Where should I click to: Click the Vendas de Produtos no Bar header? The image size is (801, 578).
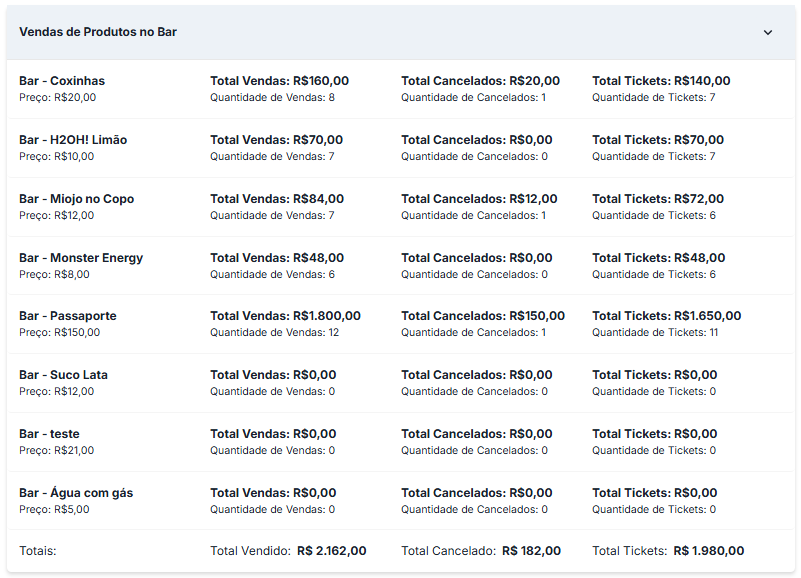pos(400,32)
